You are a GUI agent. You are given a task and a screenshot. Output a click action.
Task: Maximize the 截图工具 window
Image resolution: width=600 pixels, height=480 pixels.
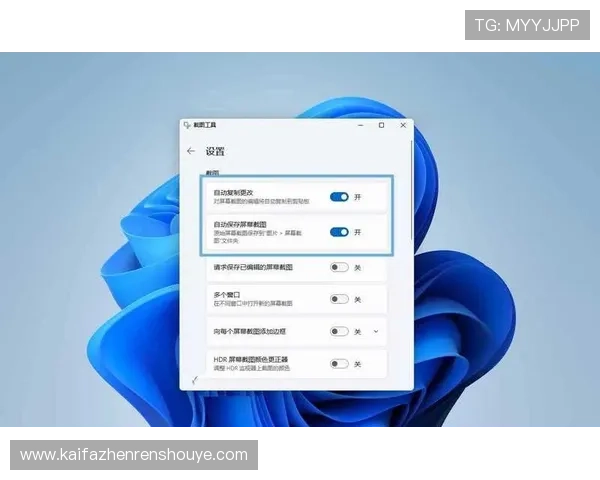[x=381, y=125]
